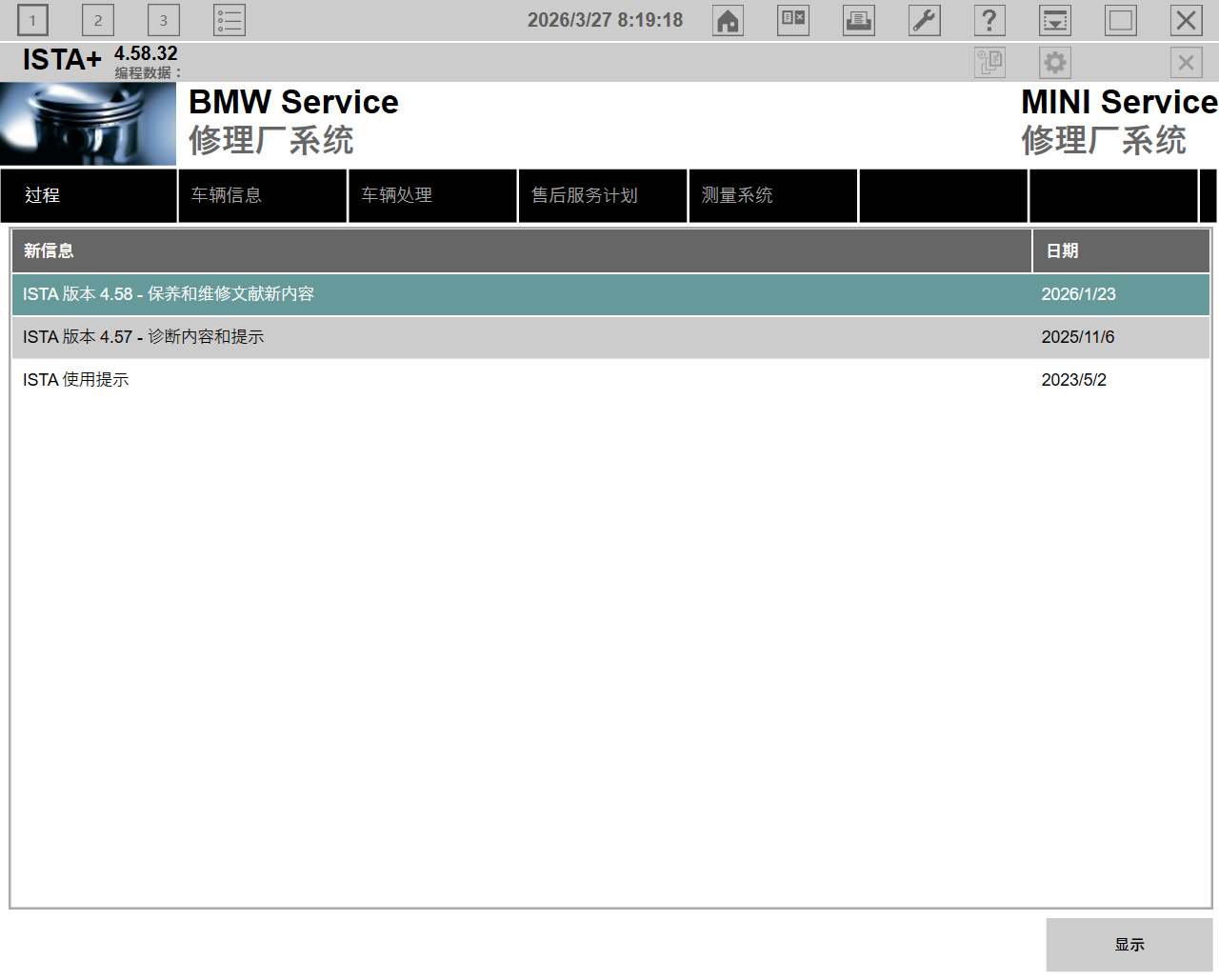Click the home icon in top toolbar
This screenshot has height=980, width=1219.
pos(728,20)
